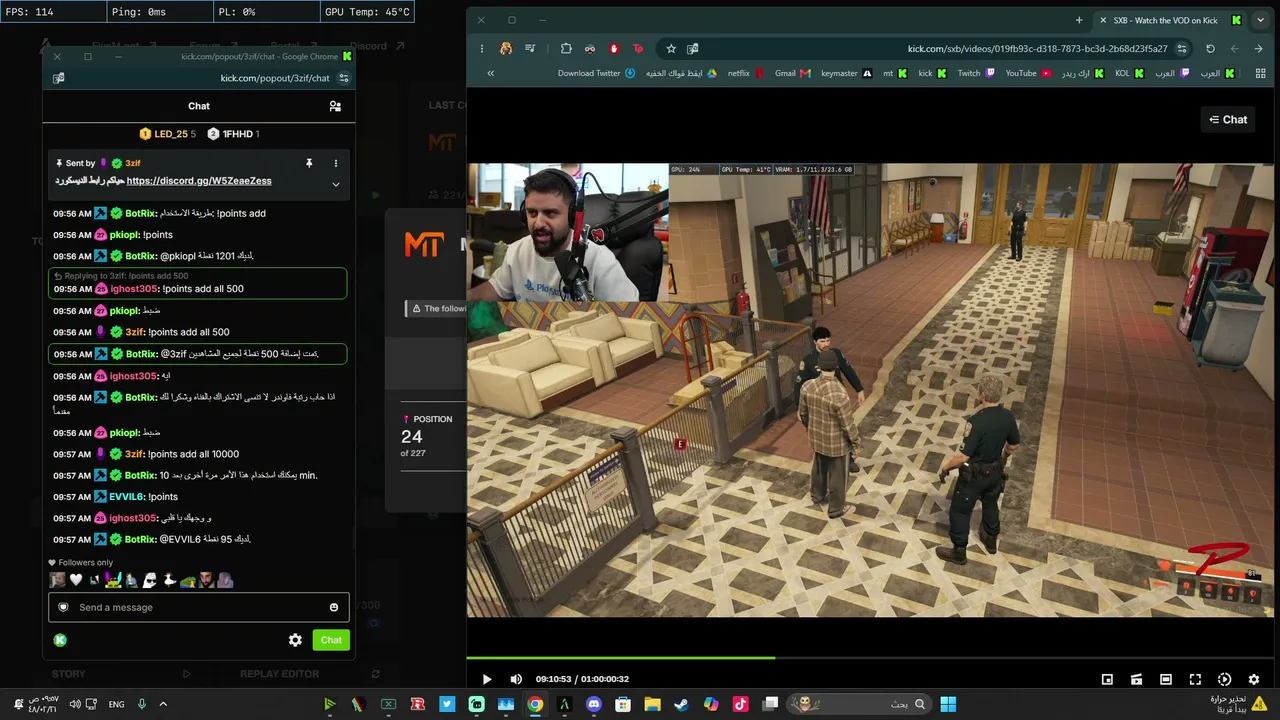
Task: Open the Chrome tab search dropdown
Action: [1260, 20]
